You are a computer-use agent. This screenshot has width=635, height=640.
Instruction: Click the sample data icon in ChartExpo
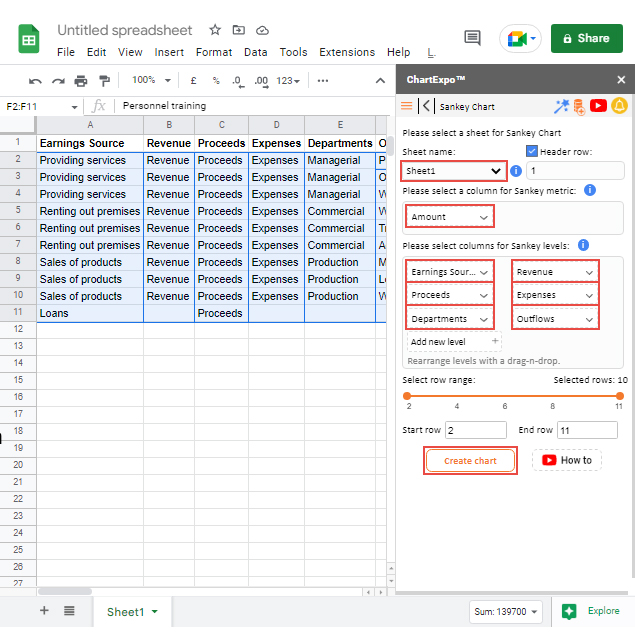point(579,107)
